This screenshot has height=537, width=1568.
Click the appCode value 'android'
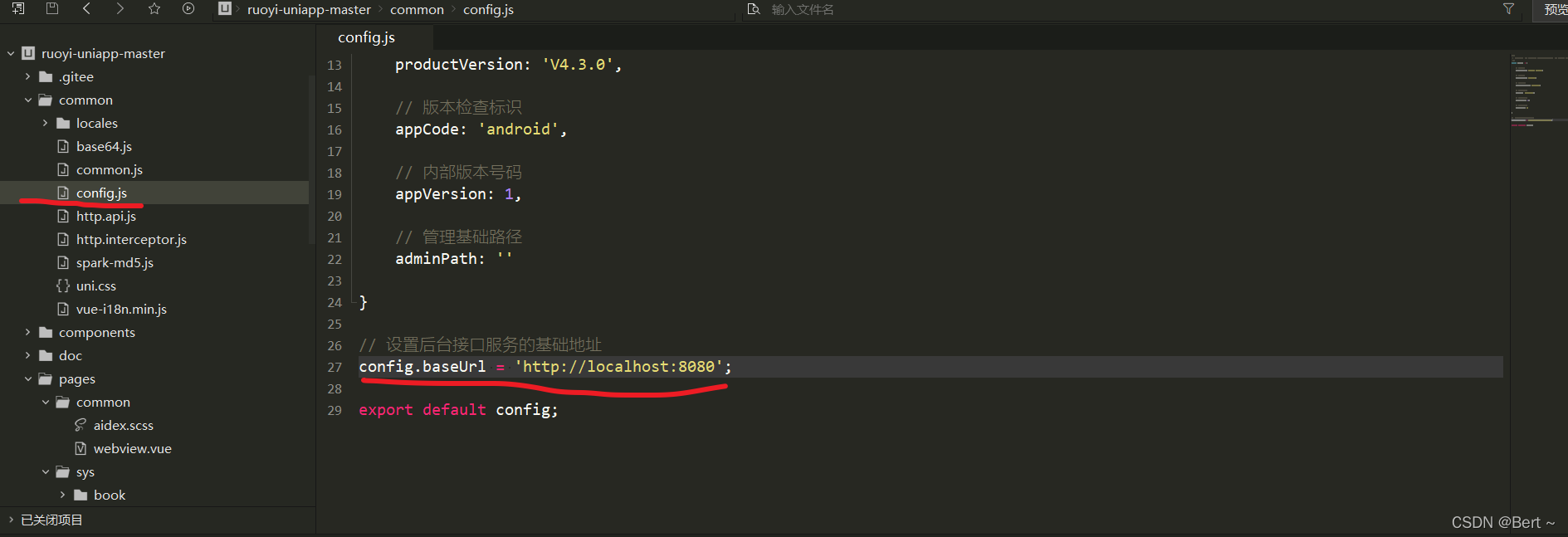pyautogui.click(x=518, y=129)
